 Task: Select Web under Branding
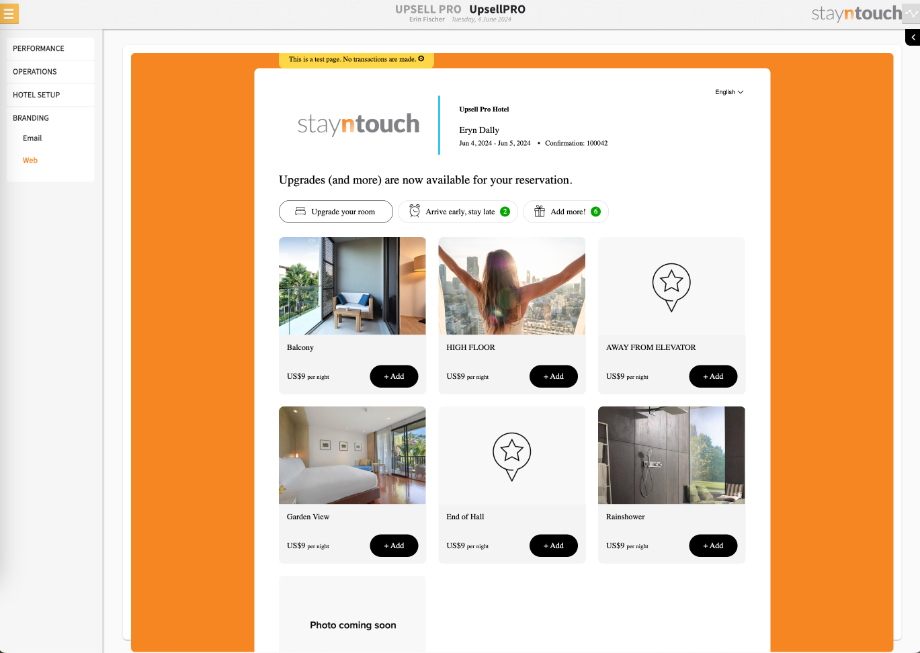pos(30,160)
